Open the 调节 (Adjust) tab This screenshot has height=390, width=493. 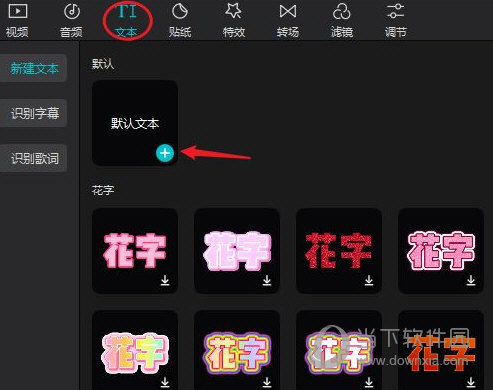(x=396, y=20)
